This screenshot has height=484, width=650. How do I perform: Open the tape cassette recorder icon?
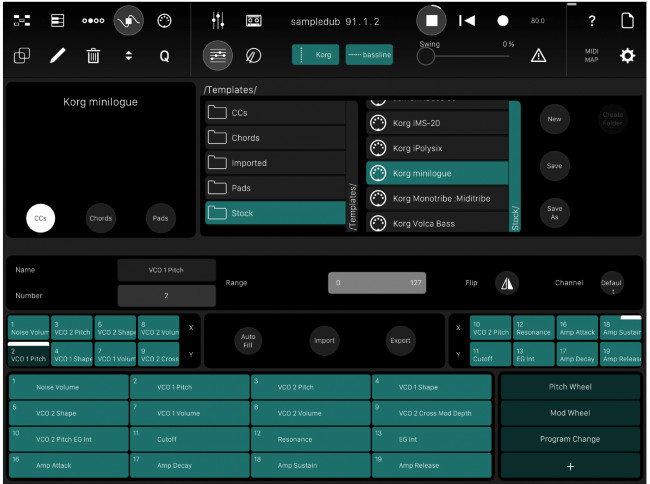click(253, 20)
